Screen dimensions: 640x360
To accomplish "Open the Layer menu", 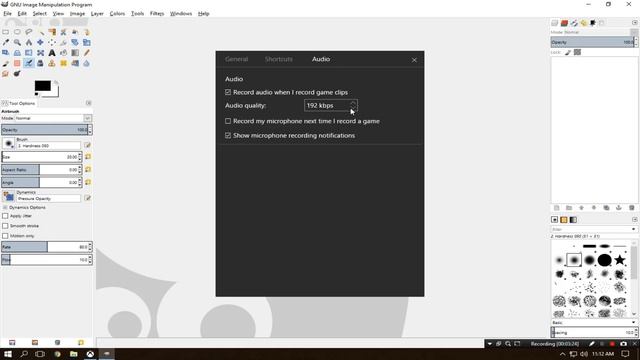I will (x=97, y=13).
